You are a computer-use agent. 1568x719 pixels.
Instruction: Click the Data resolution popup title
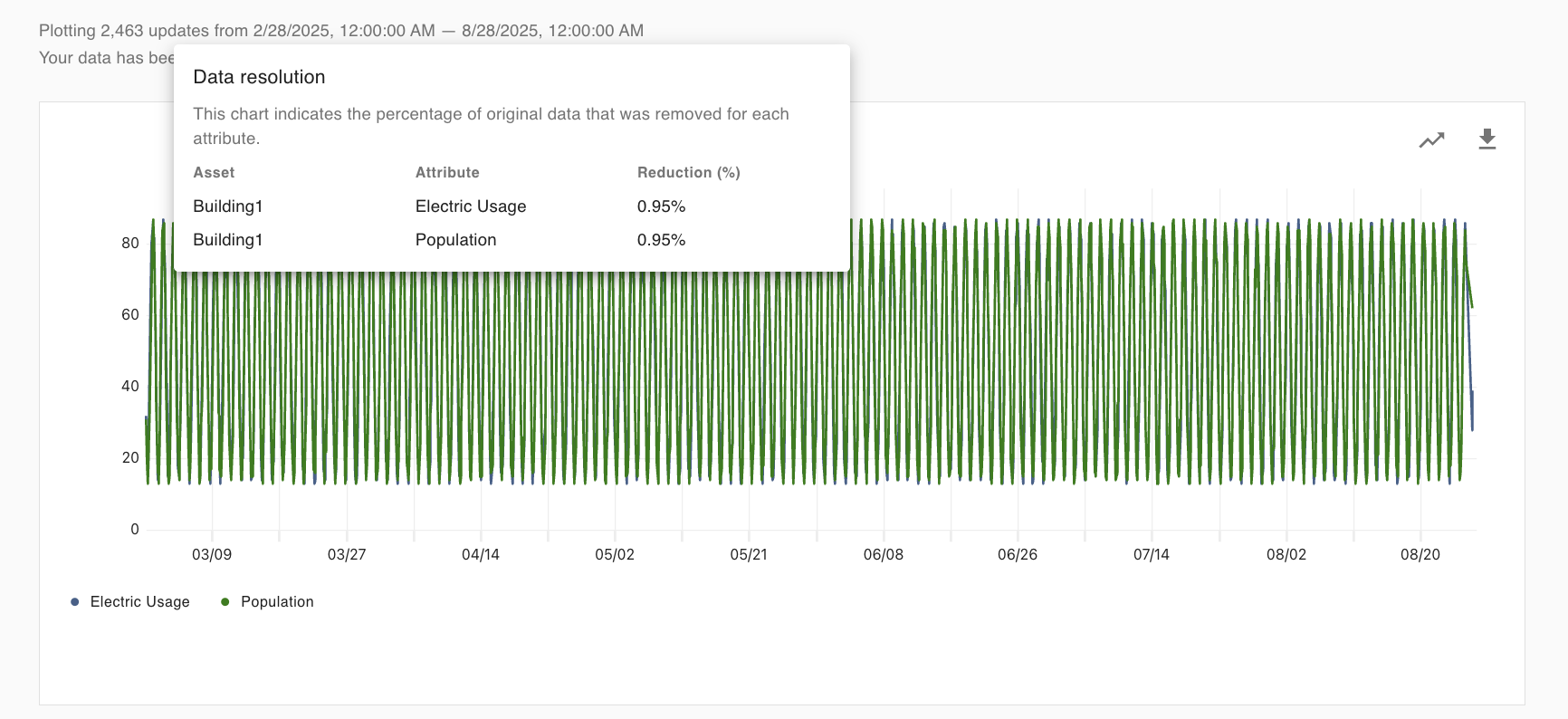pyautogui.click(x=259, y=77)
